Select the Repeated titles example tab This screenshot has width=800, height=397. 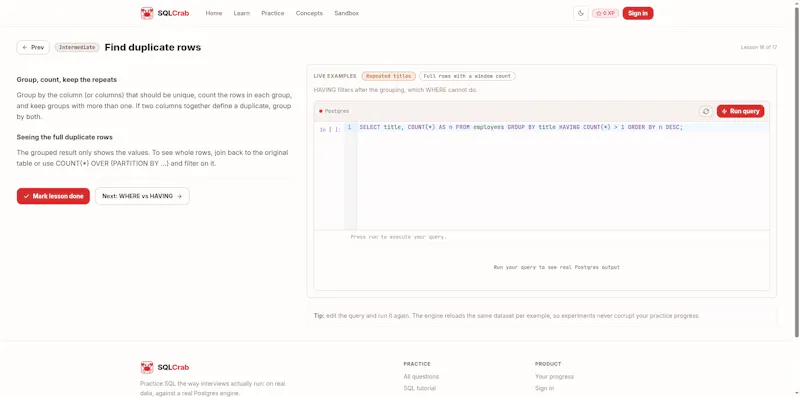[x=389, y=76]
